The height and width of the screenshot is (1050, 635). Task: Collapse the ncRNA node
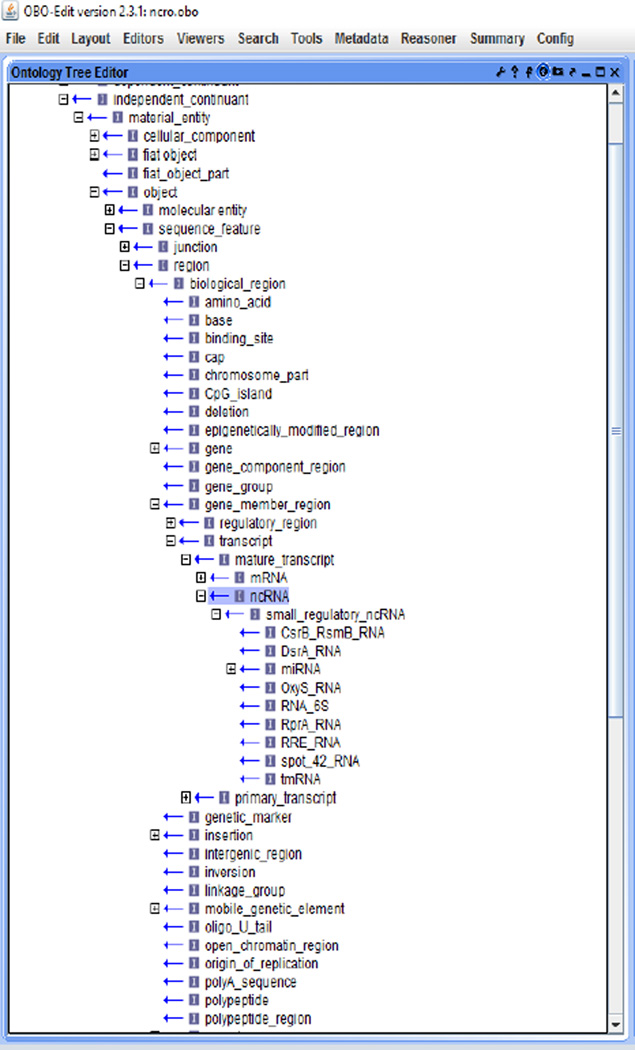(x=201, y=596)
